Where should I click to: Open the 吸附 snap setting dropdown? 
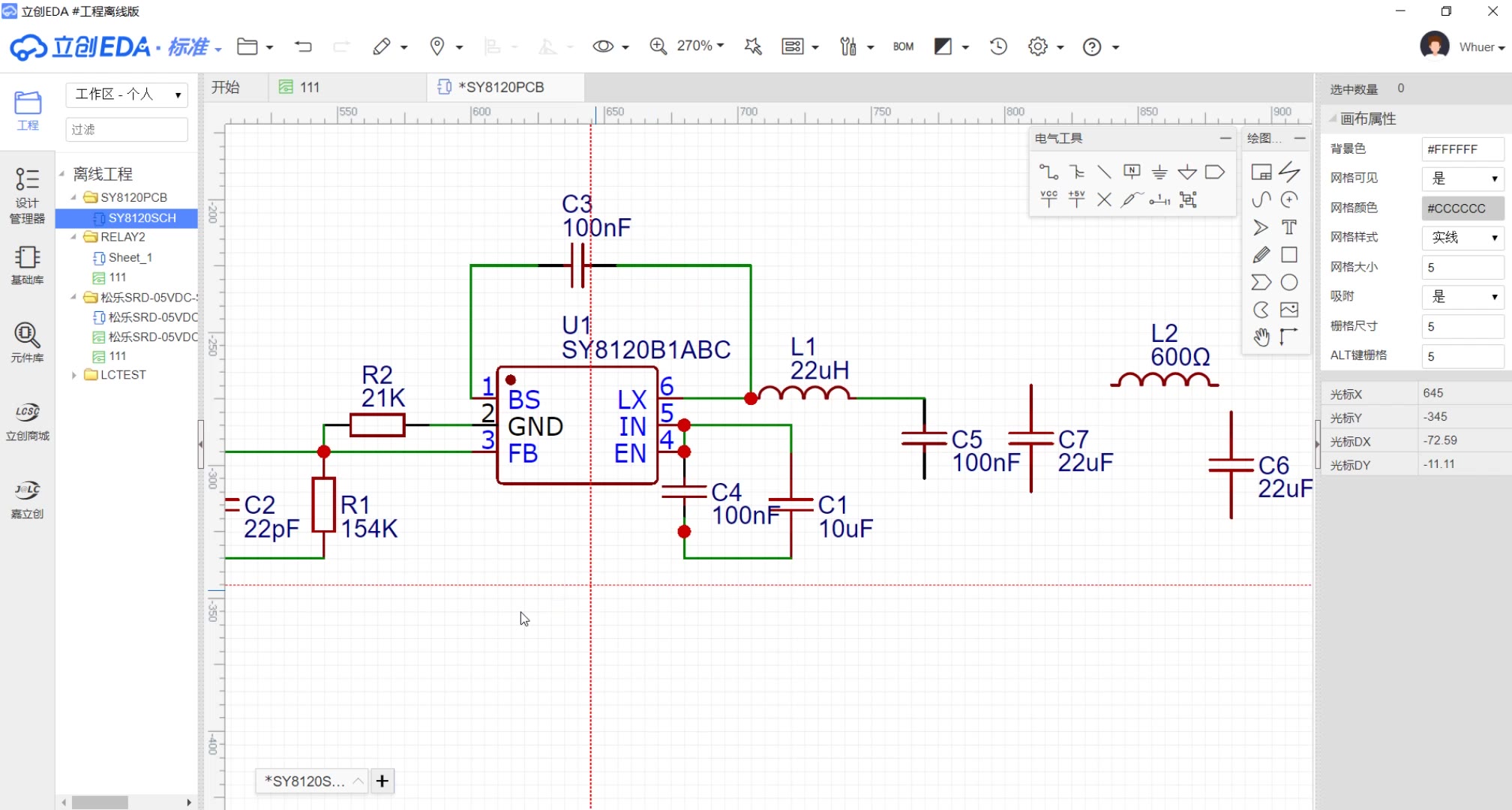[1462, 296]
